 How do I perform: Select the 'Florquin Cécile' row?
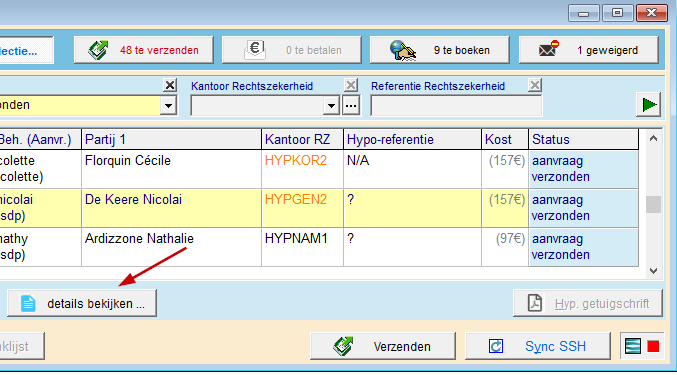[x=319, y=169]
